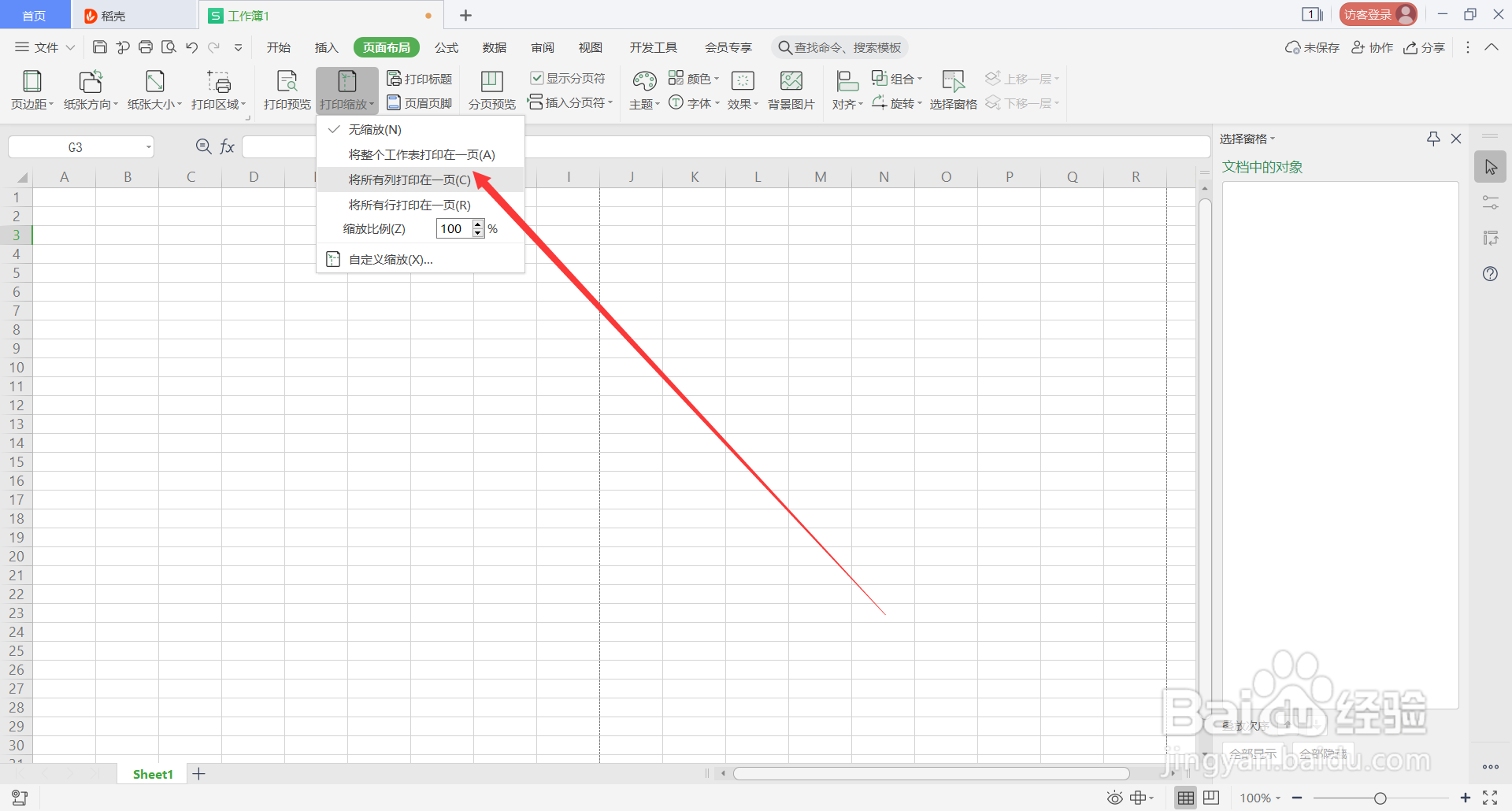Click the share button (分享)

point(1424,47)
